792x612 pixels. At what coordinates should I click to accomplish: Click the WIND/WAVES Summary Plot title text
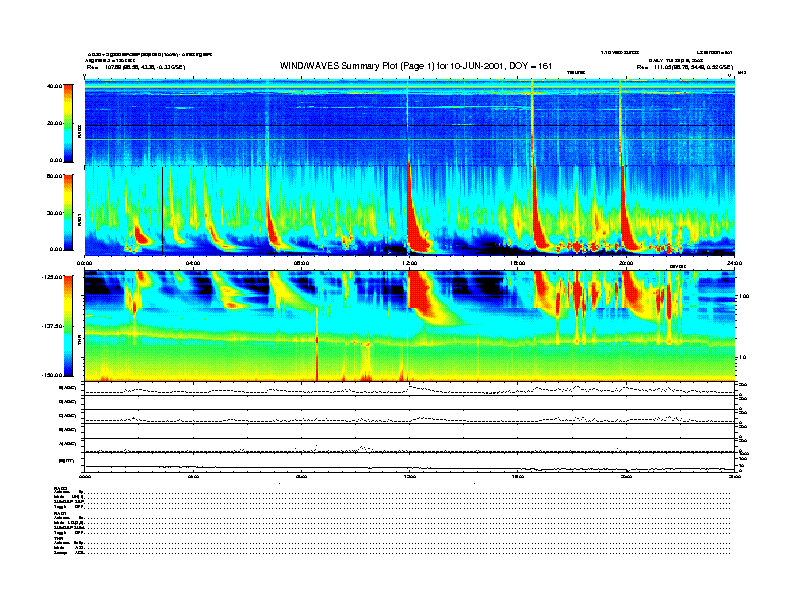click(416, 66)
